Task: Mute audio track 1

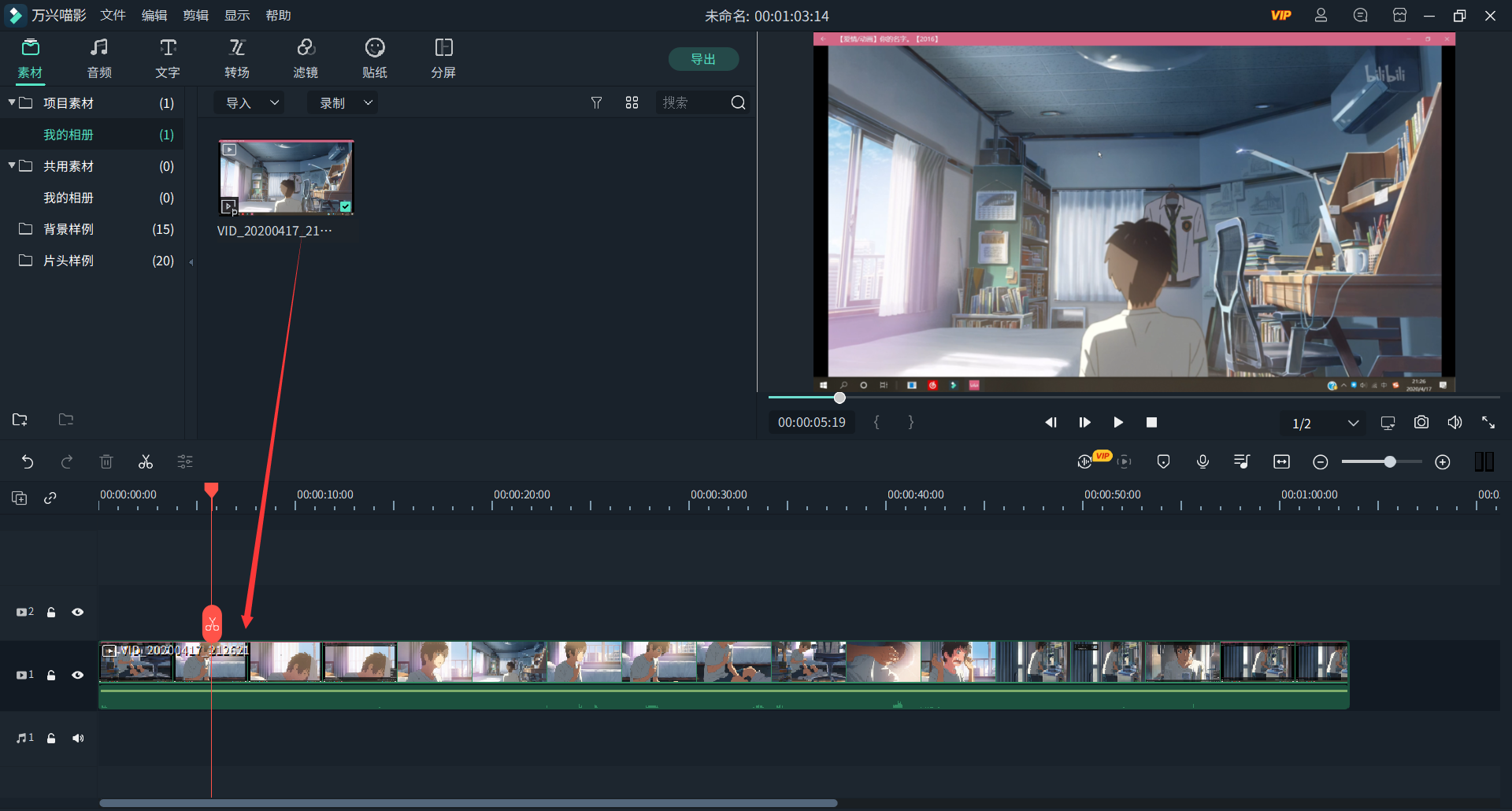Action: tap(78, 738)
